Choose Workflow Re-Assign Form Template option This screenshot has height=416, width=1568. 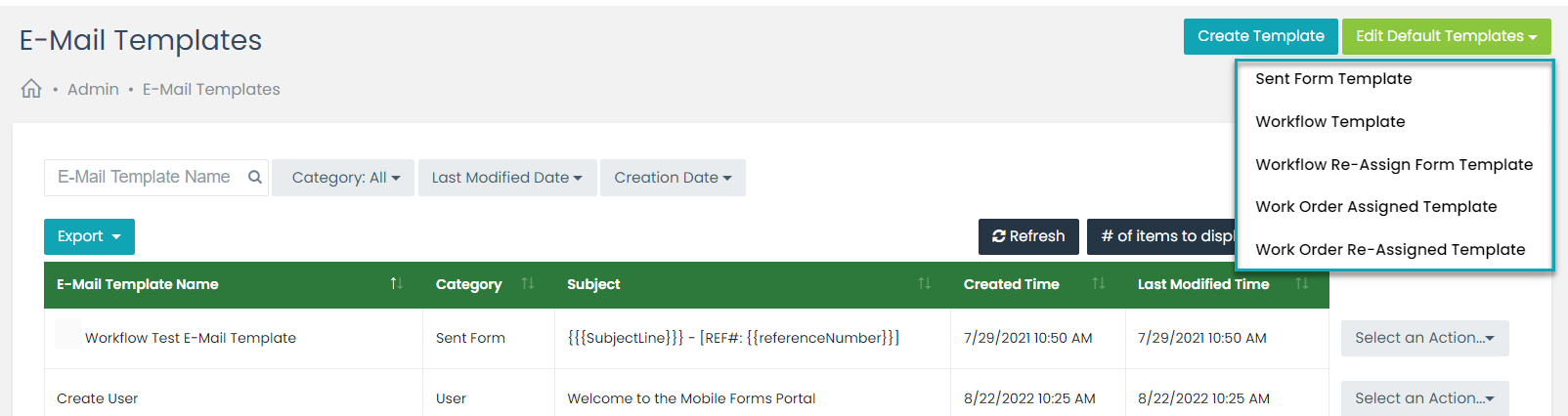click(1394, 164)
